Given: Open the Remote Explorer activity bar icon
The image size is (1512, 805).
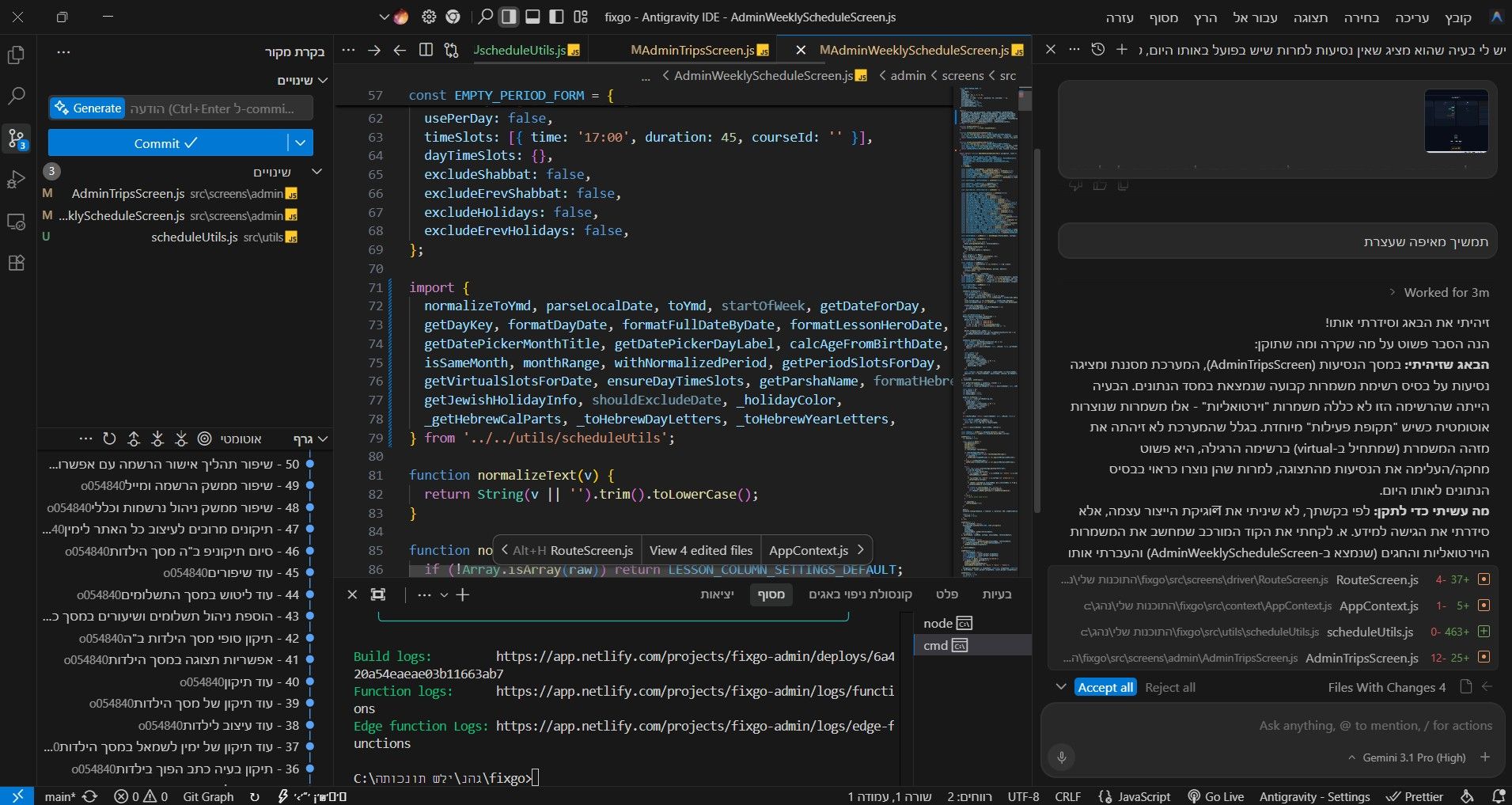Looking at the screenshot, I should pyautogui.click(x=16, y=222).
